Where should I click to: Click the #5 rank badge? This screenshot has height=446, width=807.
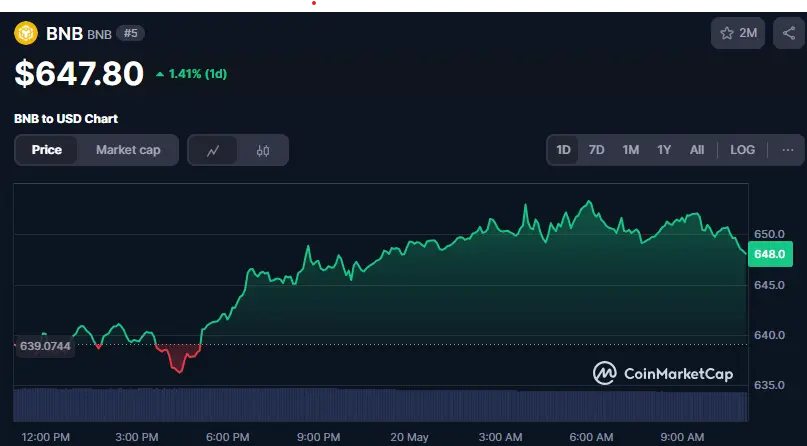pyautogui.click(x=131, y=33)
